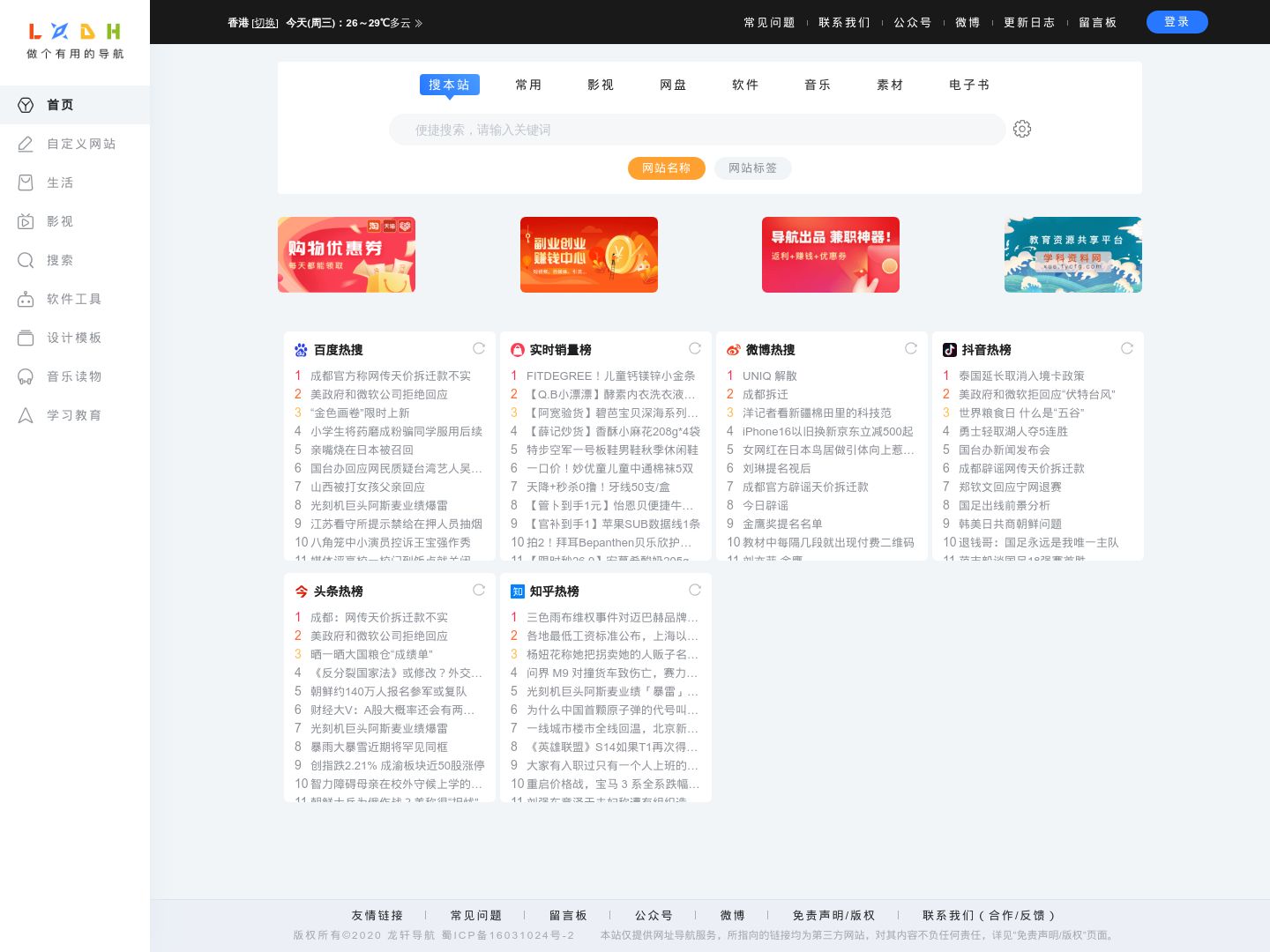Open sales item FITDEGREE！儿童钙镁锌小金条
1270x952 pixels.
tap(610, 376)
